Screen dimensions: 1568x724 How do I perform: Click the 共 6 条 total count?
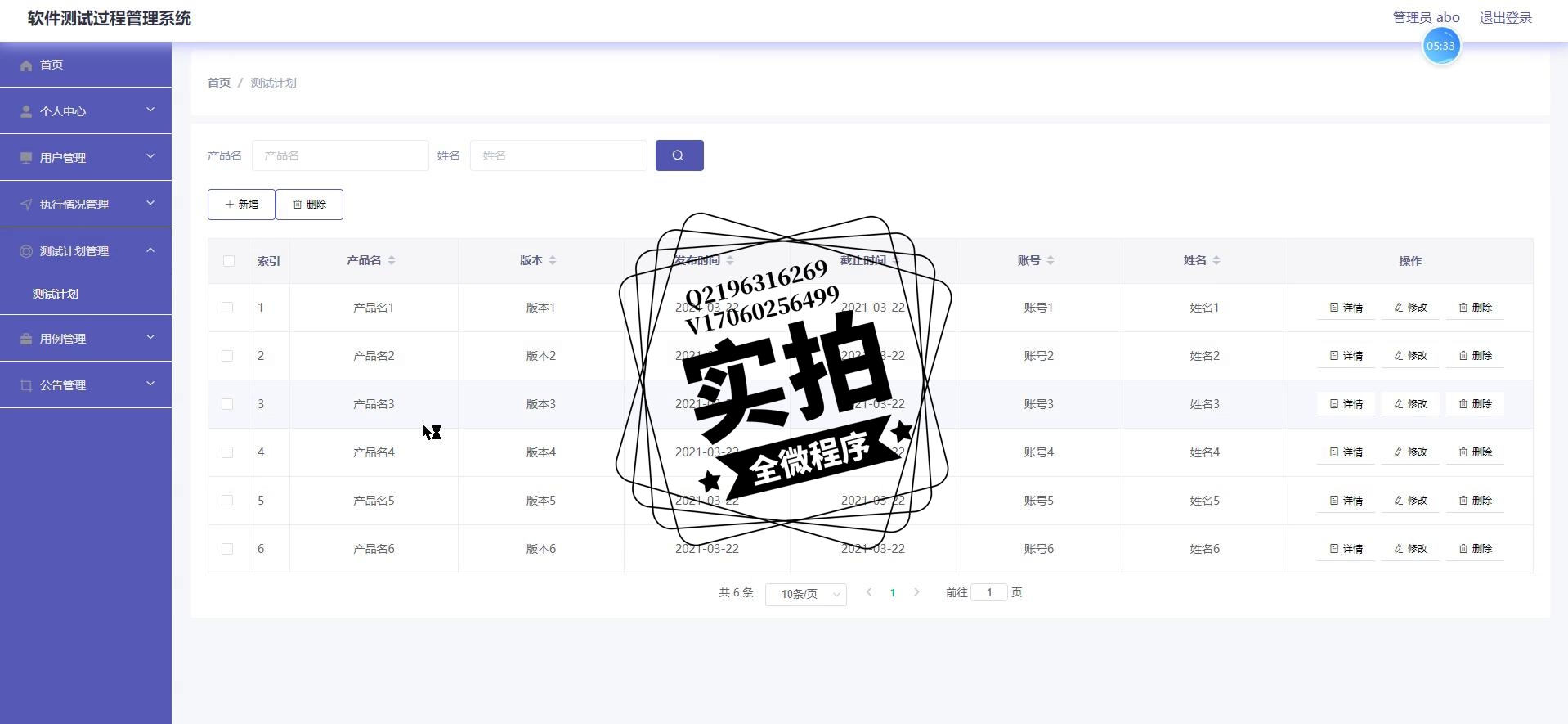(736, 592)
